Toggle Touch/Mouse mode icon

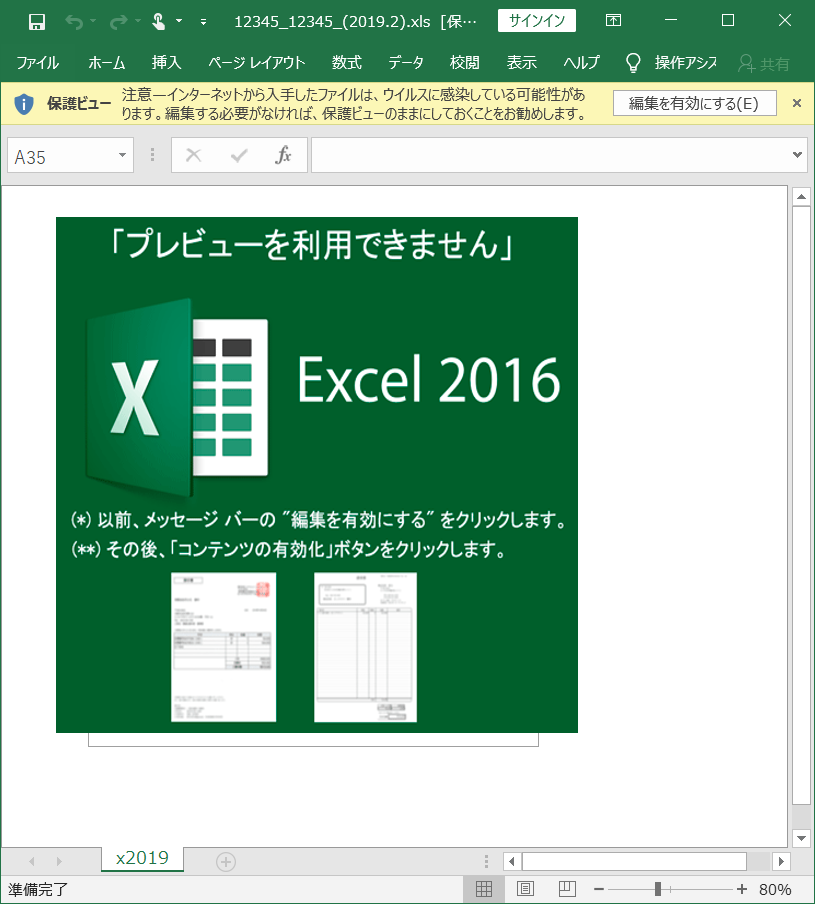[x=158, y=21]
